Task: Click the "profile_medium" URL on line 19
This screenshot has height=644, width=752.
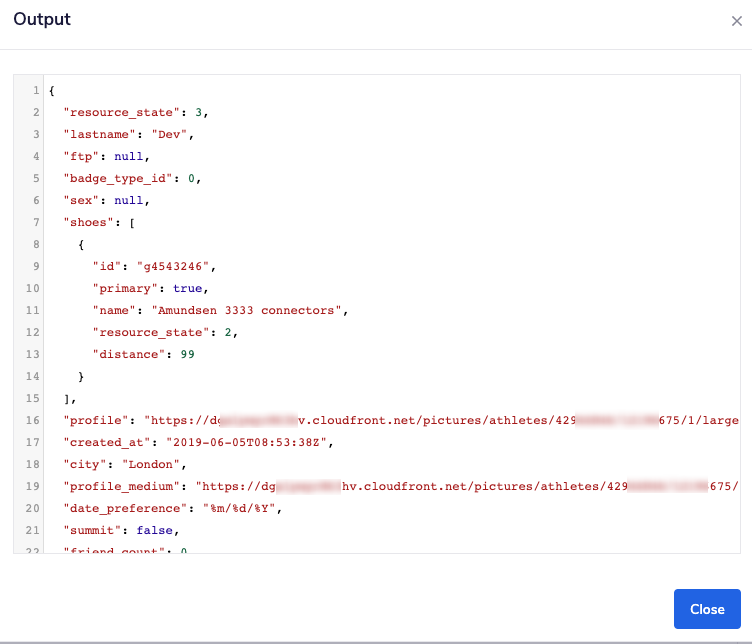Action: pos(465,486)
